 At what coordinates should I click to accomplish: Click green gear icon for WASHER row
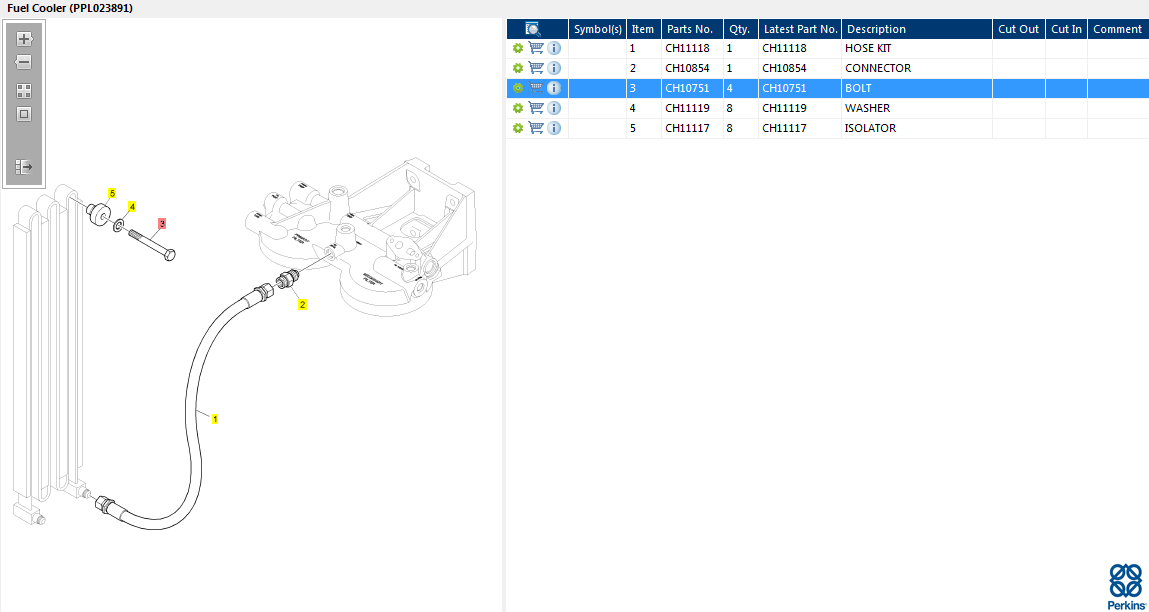pos(518,108)
